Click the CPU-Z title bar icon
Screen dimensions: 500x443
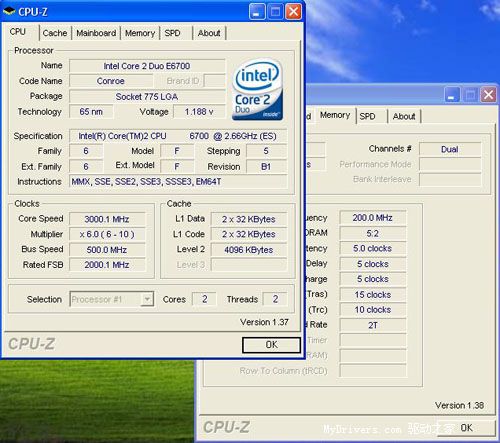click(x=9, y=12)
